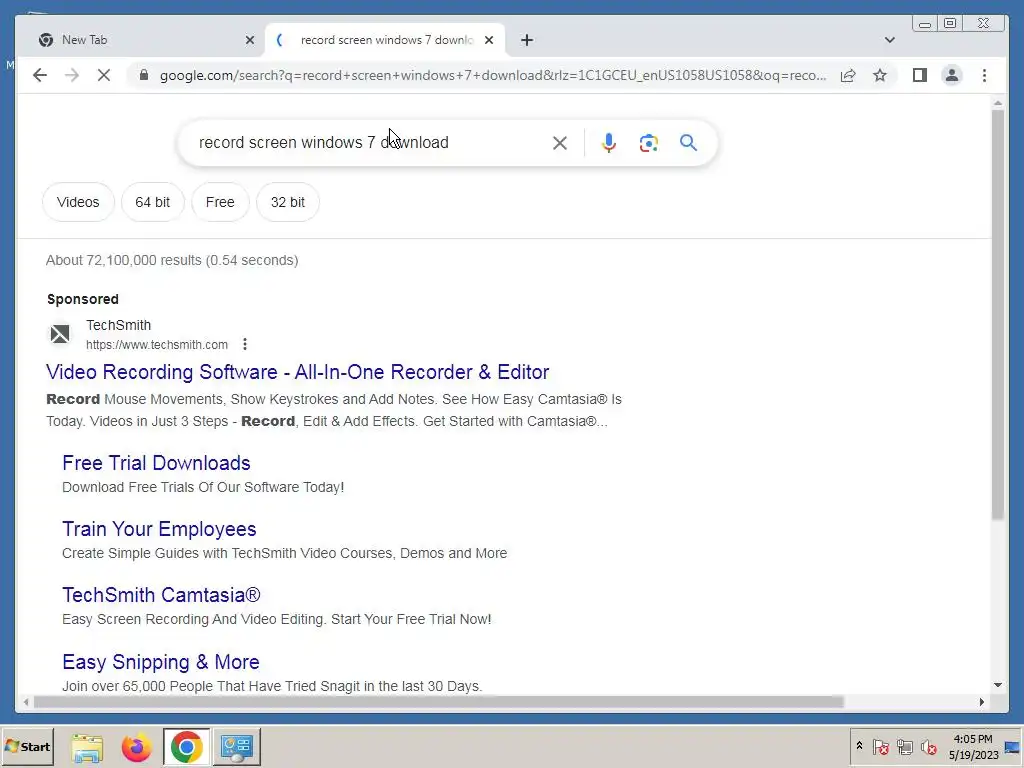Open volume speaker tray icon
Image resolution: width=1024 pixels, height=768 pixels.
point(929,746)
